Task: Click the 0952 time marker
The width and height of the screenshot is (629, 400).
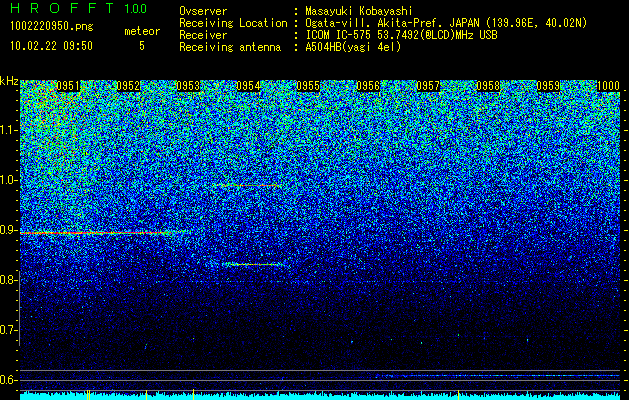Action: click(128, 86)
